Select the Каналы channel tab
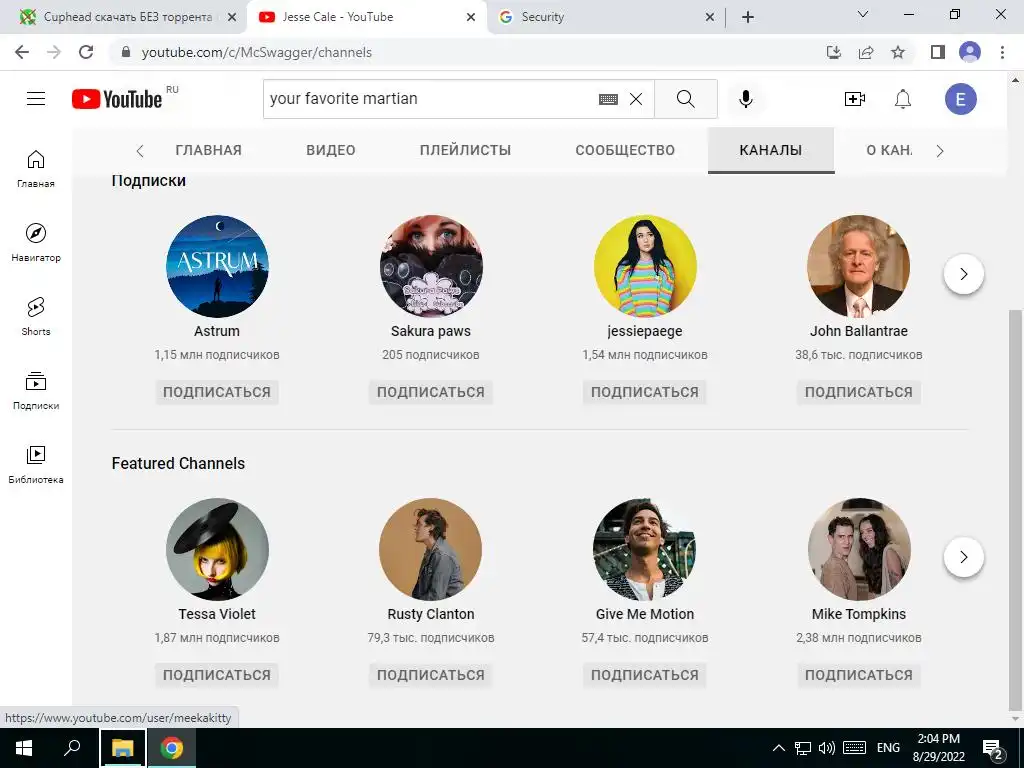1024x768 pixels. pyautogui.click(x=771, y=150)
